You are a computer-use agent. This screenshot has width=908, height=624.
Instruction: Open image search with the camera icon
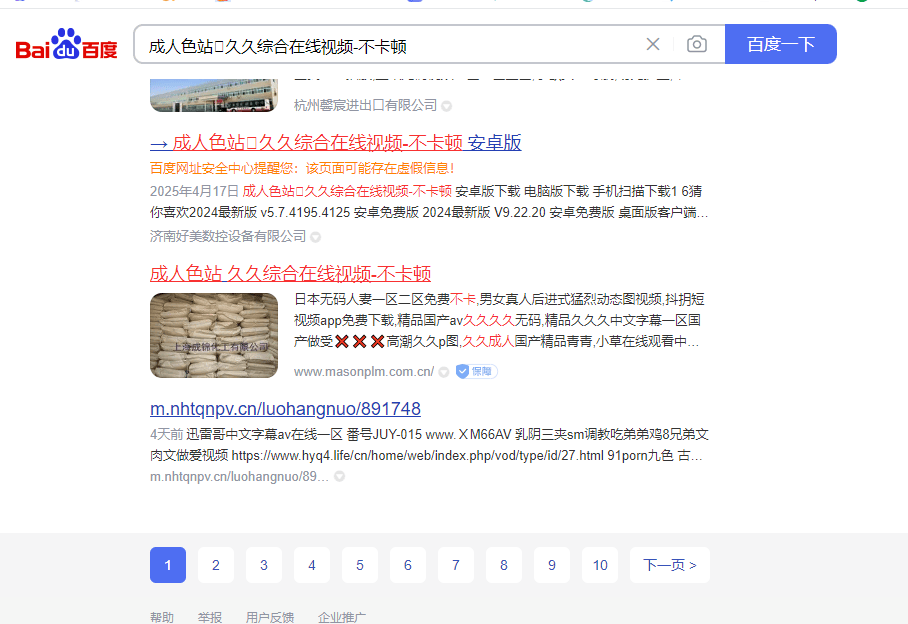tap(697, 44)
